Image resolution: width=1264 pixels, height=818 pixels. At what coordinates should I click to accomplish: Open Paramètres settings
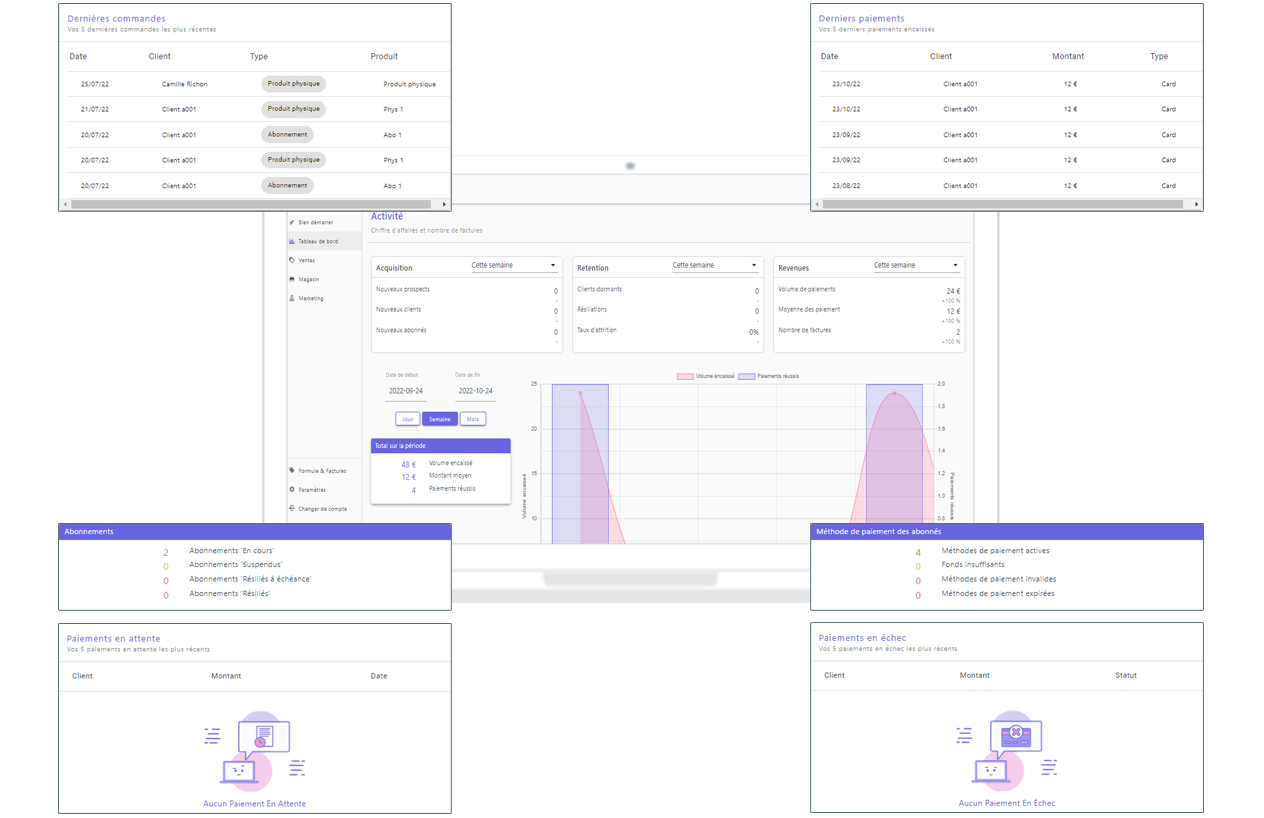[311, 489]
